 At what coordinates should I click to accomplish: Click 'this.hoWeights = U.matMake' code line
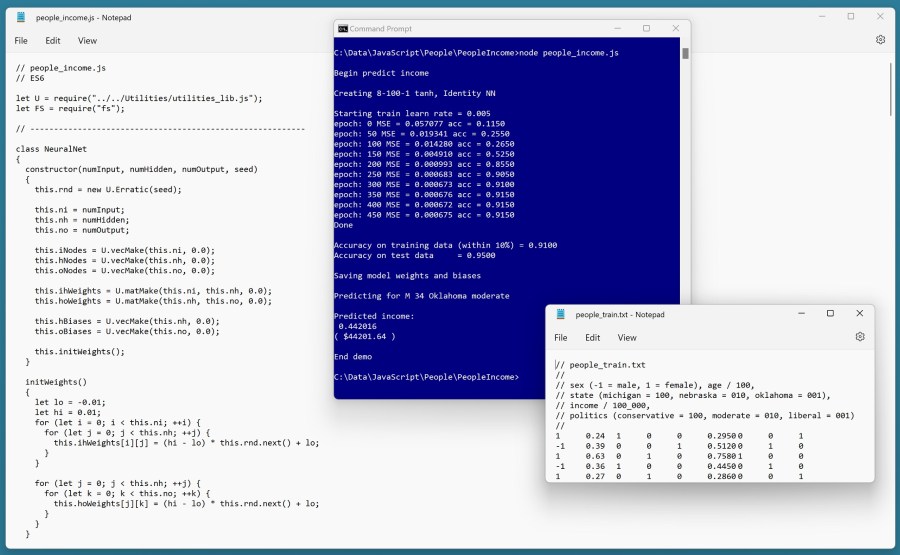pos(153,301)
